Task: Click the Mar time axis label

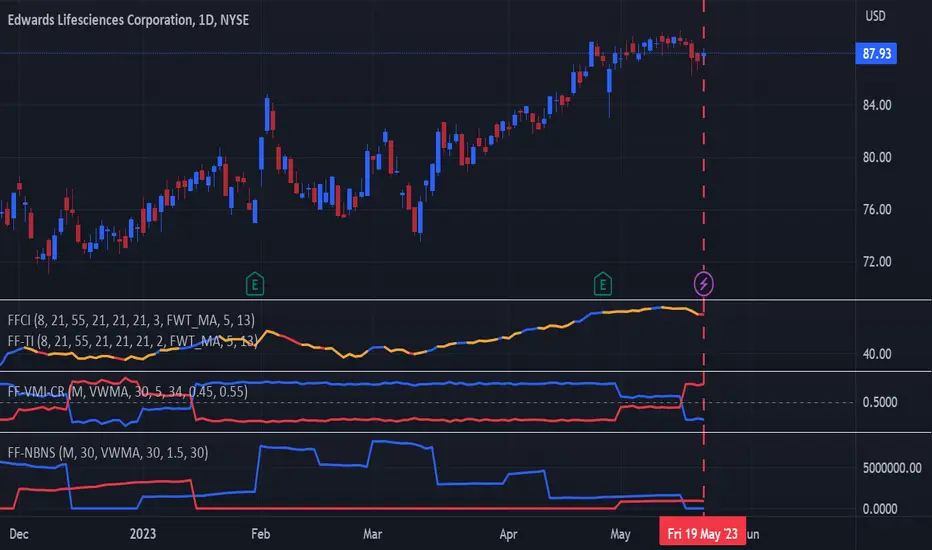Action: point(372,534)
